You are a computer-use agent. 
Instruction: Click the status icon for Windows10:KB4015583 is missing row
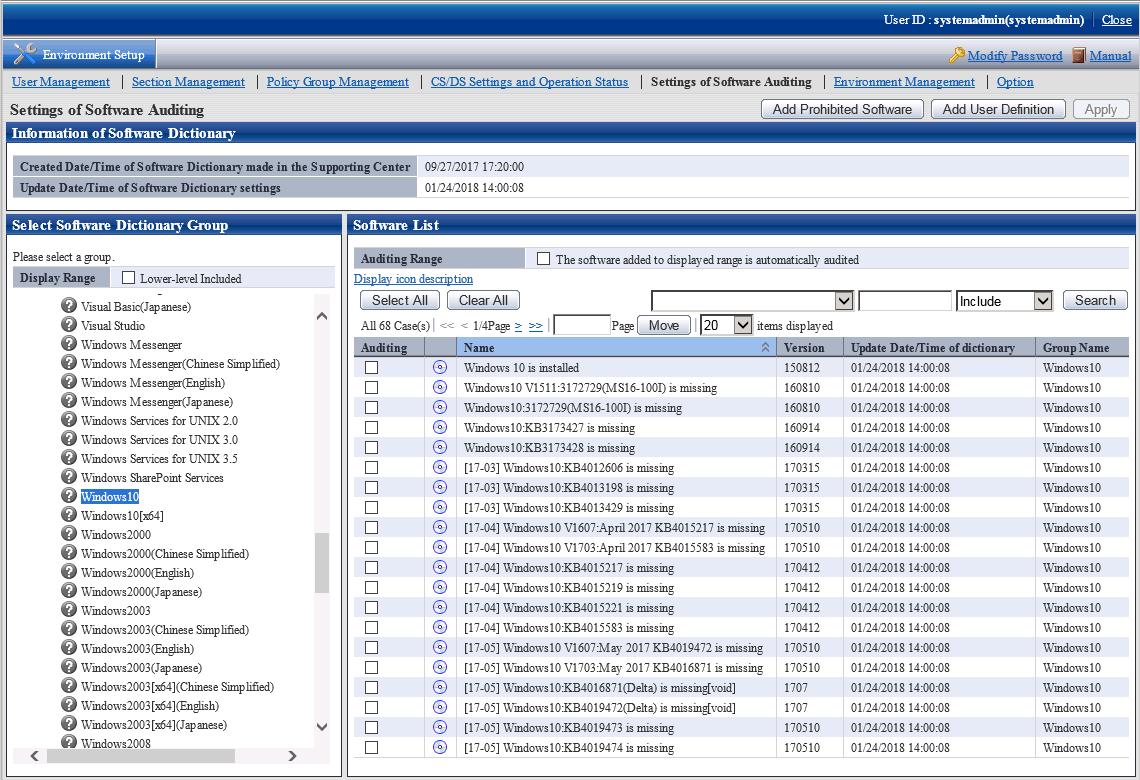440,627
